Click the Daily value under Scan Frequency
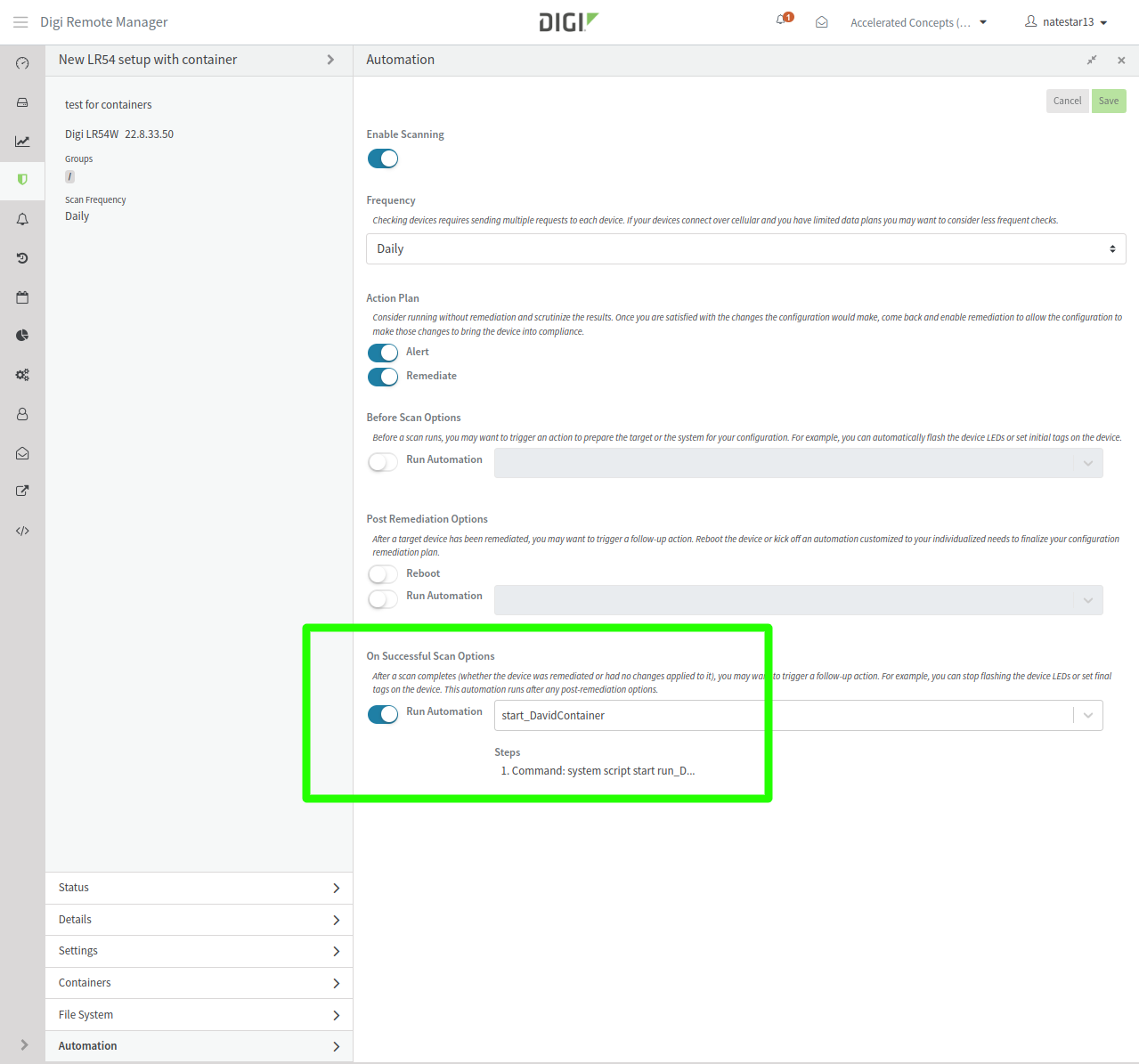This screenshot has height=1064, width=1139. pos(77,216)
